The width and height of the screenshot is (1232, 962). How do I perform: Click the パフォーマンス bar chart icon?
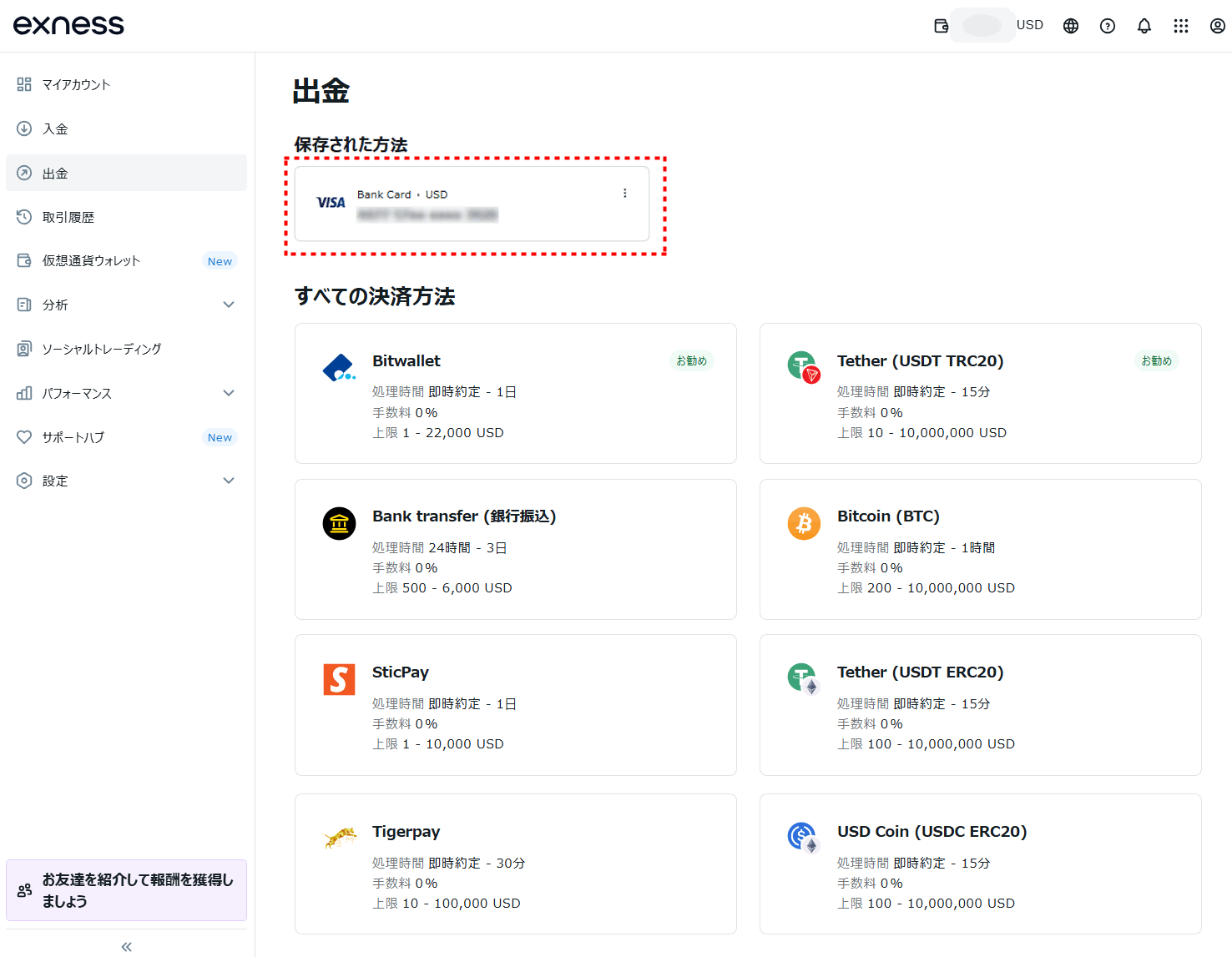pos(24,393)
